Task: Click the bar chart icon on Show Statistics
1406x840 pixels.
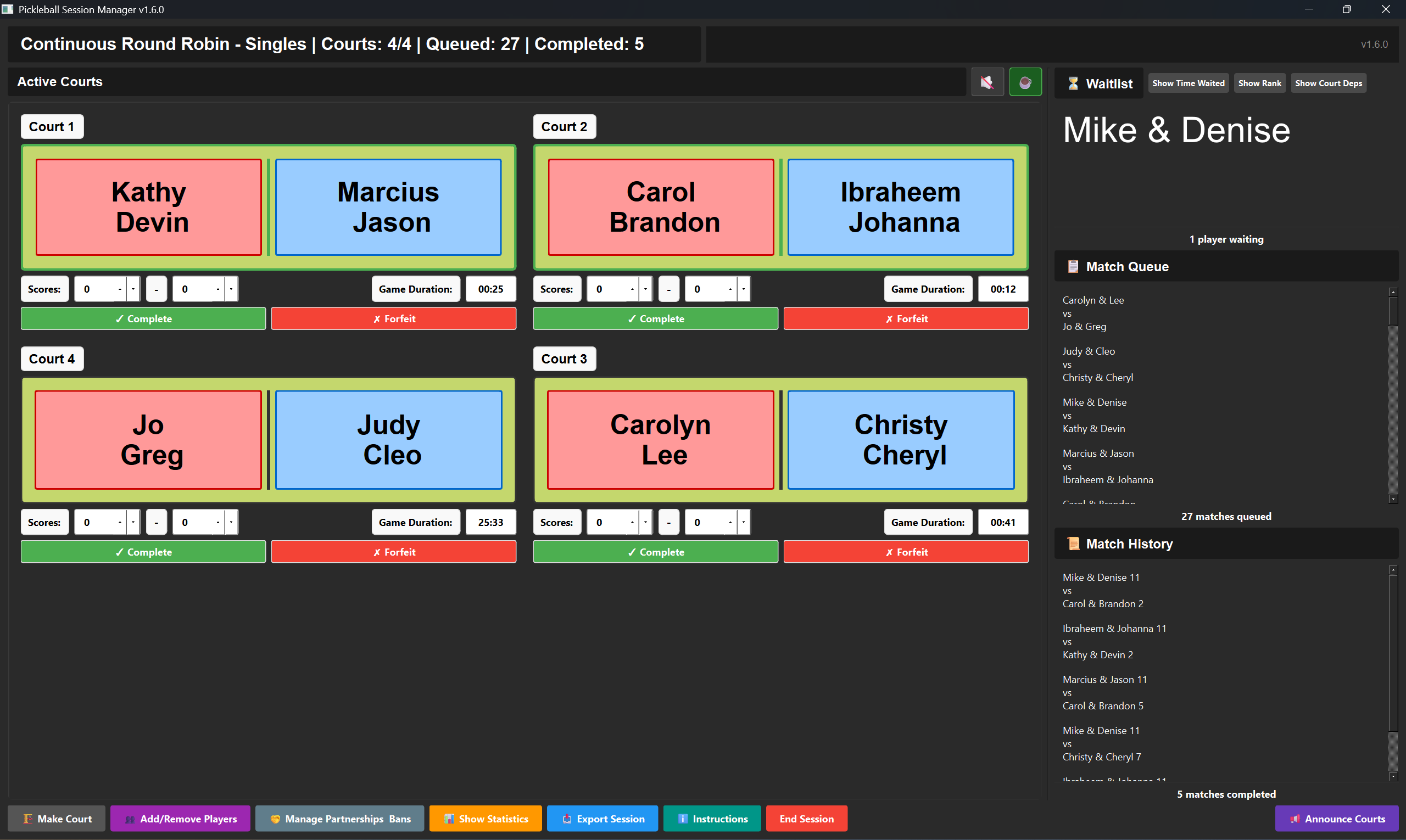Action: point(449,819)
